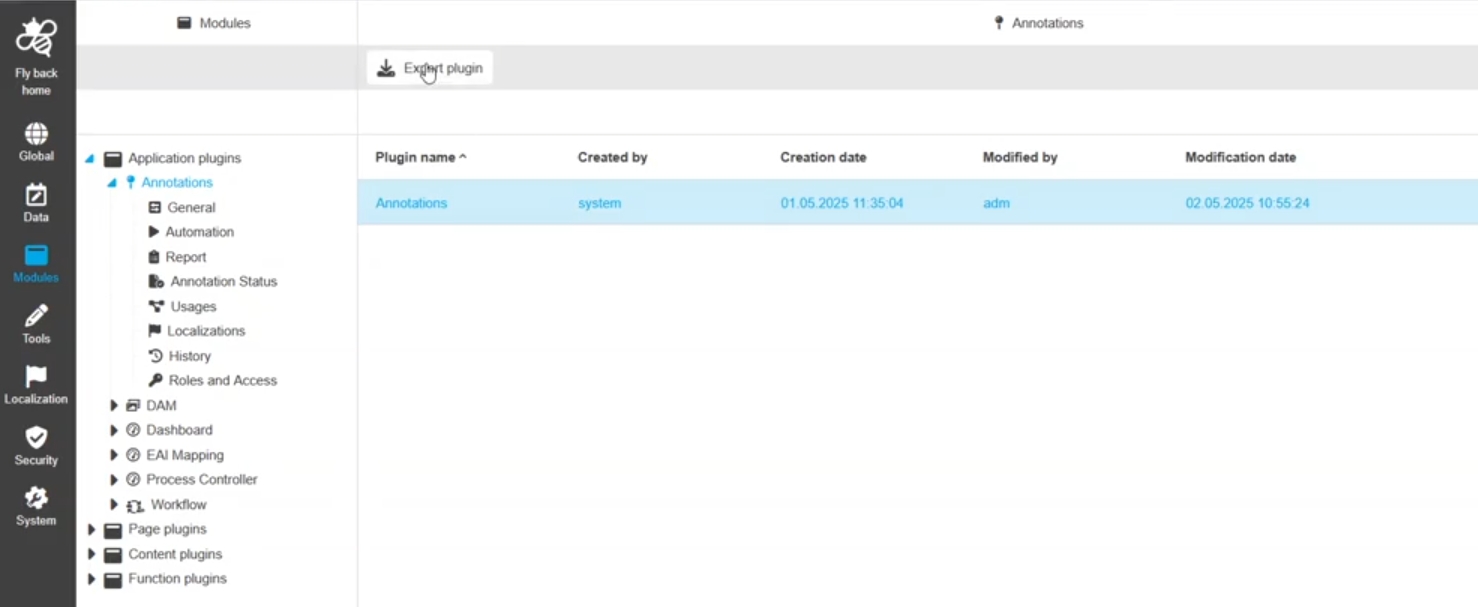The height and width of the screenshot is (607, 1478).
Task: Click the General node icon
Action: [154, 207]
